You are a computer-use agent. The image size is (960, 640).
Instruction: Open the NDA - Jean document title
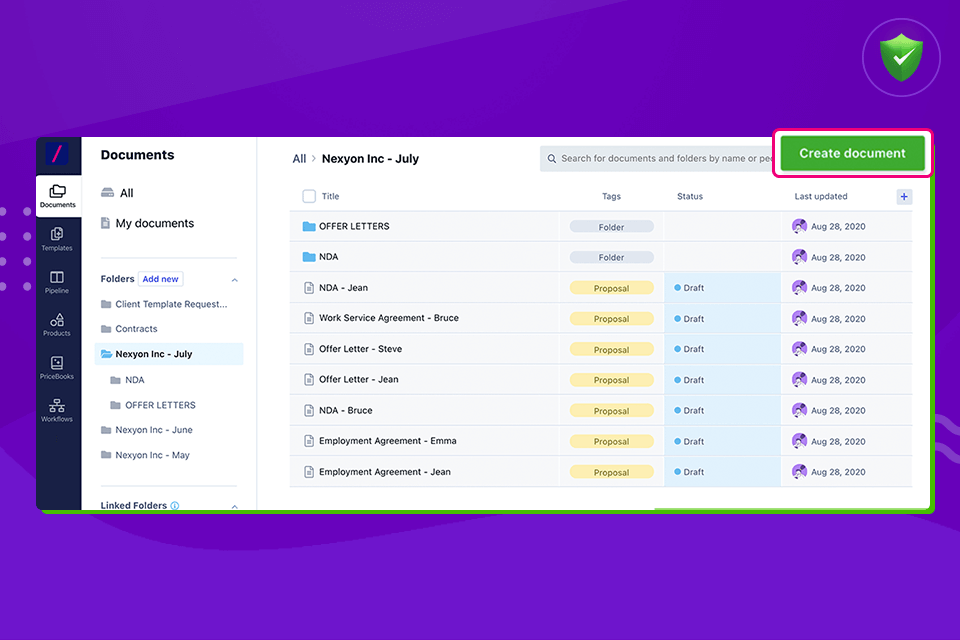pyautogui.click(x=343, y=288)
